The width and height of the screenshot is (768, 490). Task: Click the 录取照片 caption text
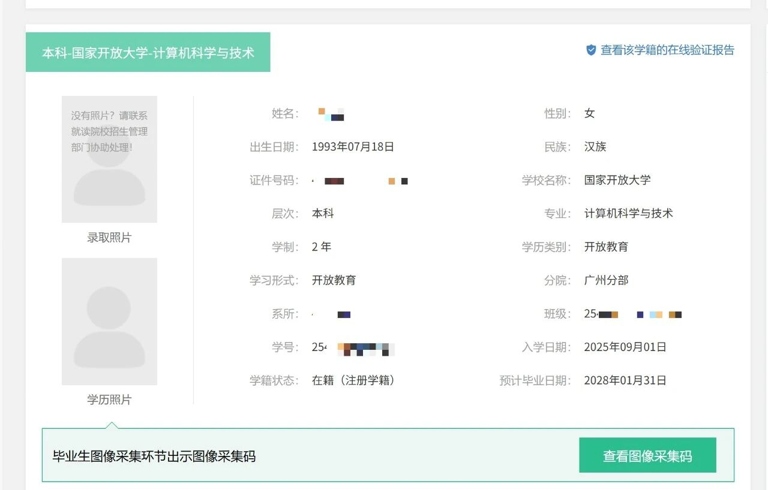[109, 238]
